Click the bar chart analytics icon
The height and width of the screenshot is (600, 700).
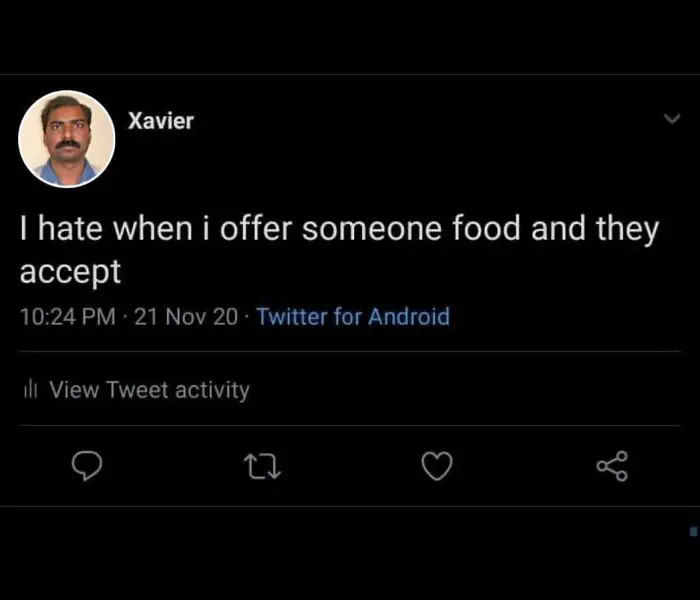point(30,390)
